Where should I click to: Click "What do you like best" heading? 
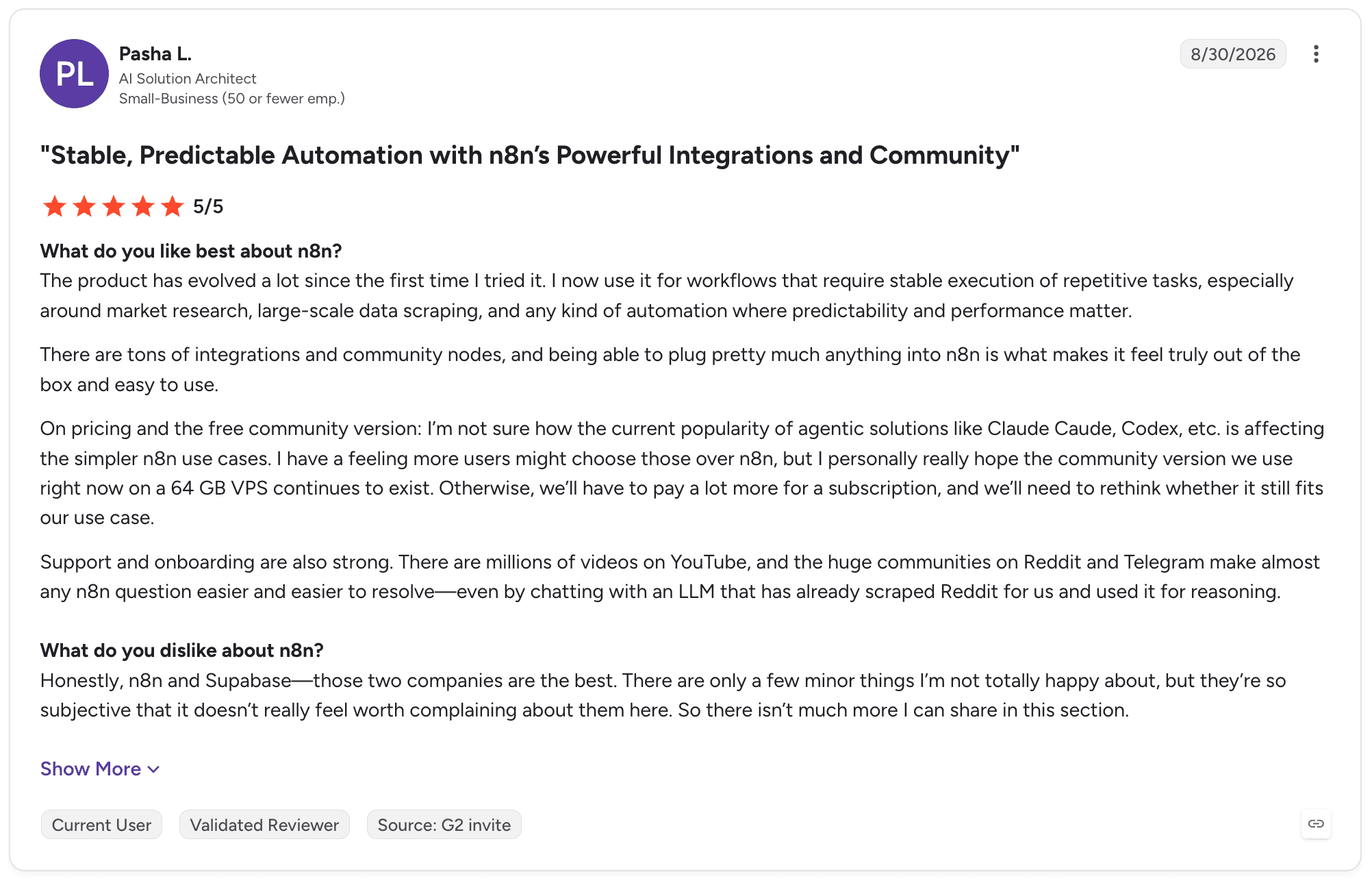click(191, 251)
